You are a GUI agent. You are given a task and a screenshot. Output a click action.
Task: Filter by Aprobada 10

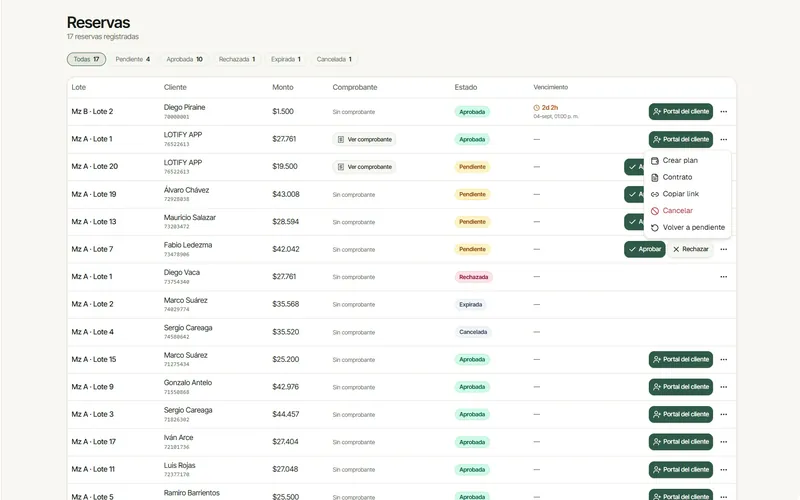(184, 59)
